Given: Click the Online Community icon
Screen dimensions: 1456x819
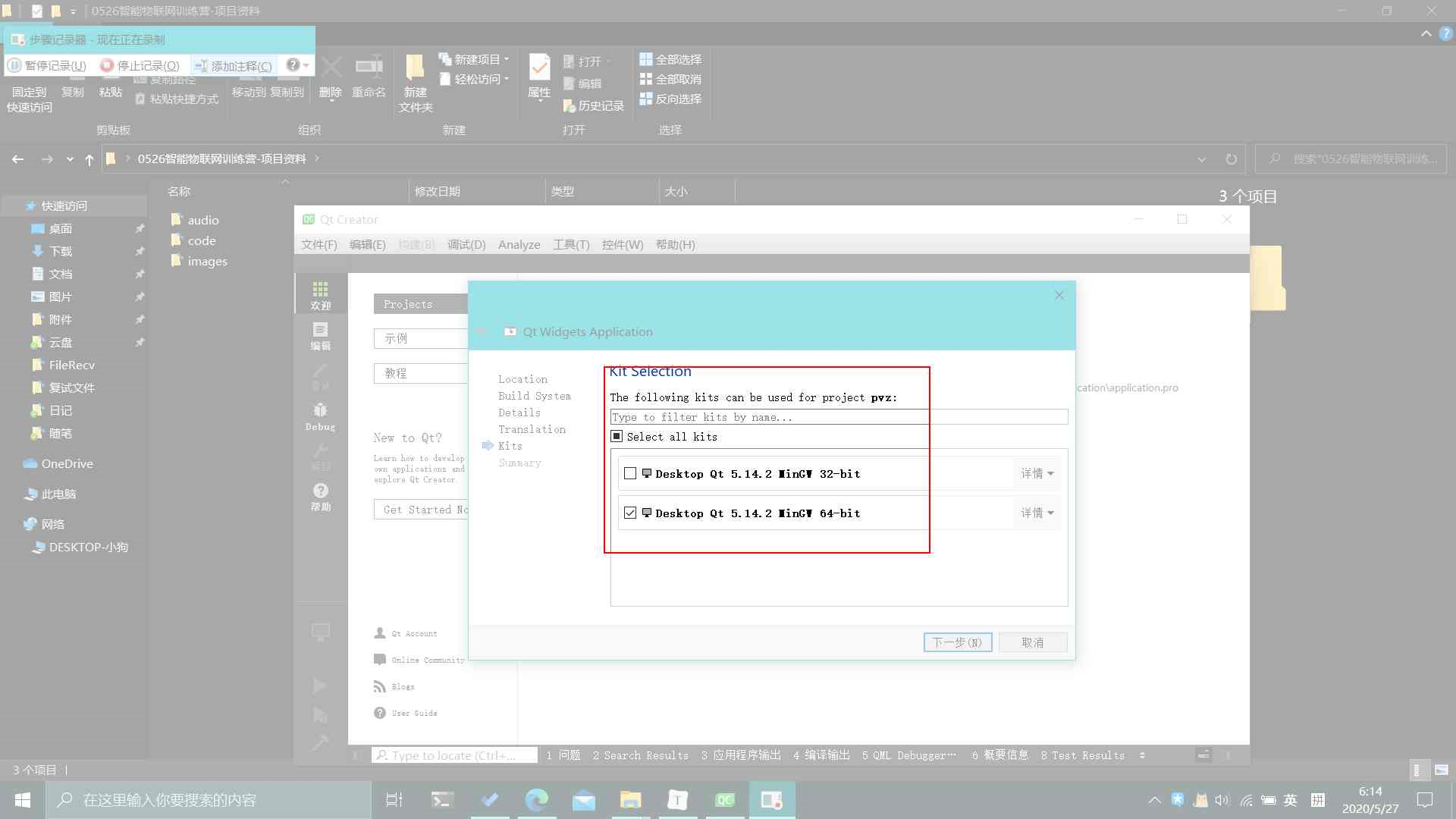Looking at the screenshot, I should 380,660.
